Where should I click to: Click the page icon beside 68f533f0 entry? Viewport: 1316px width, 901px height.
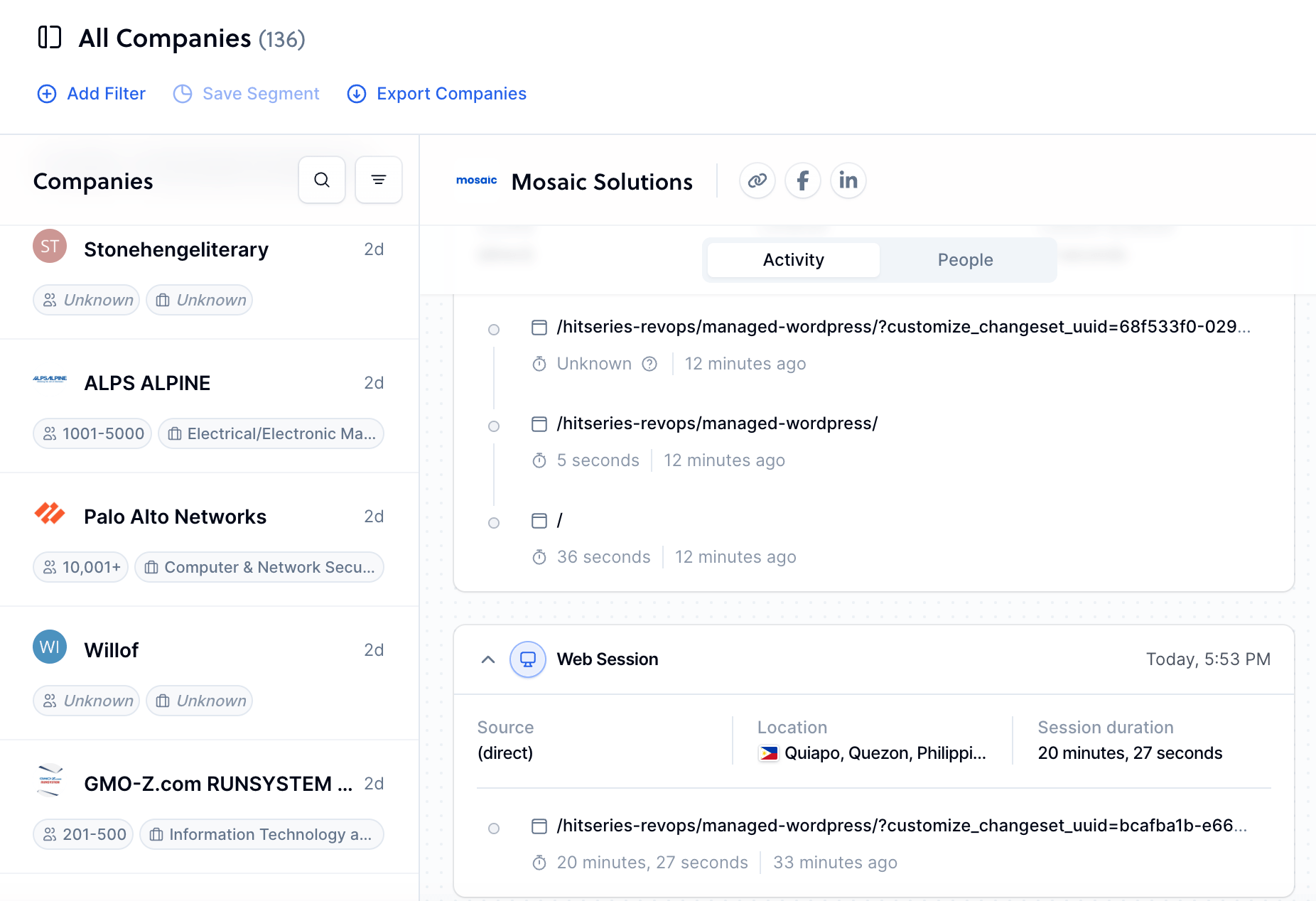click(539, 327)
